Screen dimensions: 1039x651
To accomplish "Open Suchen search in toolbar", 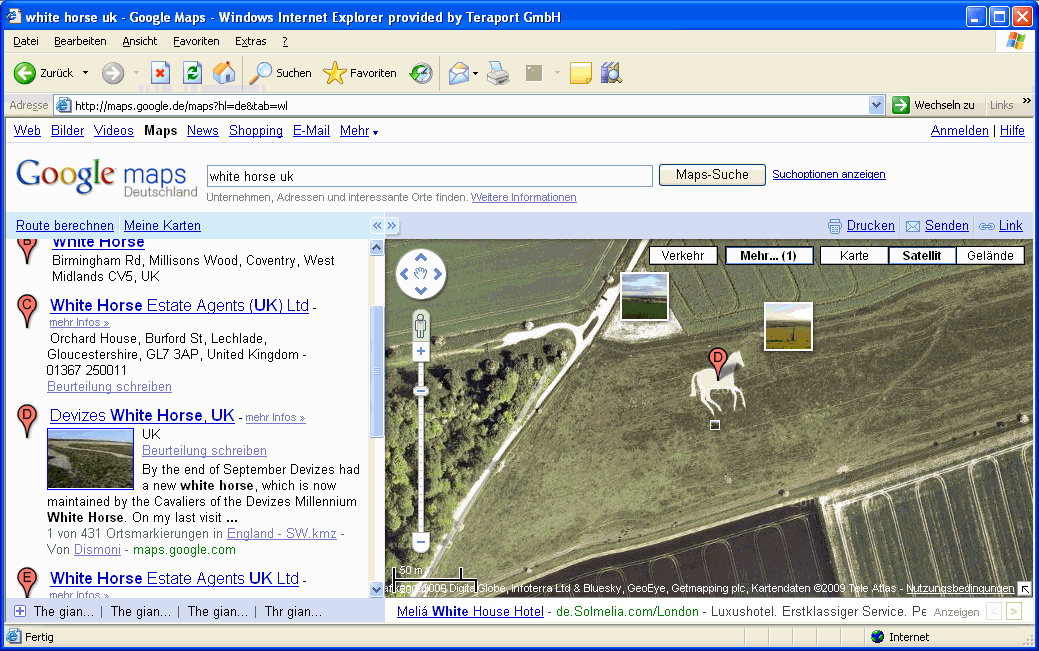I will tap(280, 73).
